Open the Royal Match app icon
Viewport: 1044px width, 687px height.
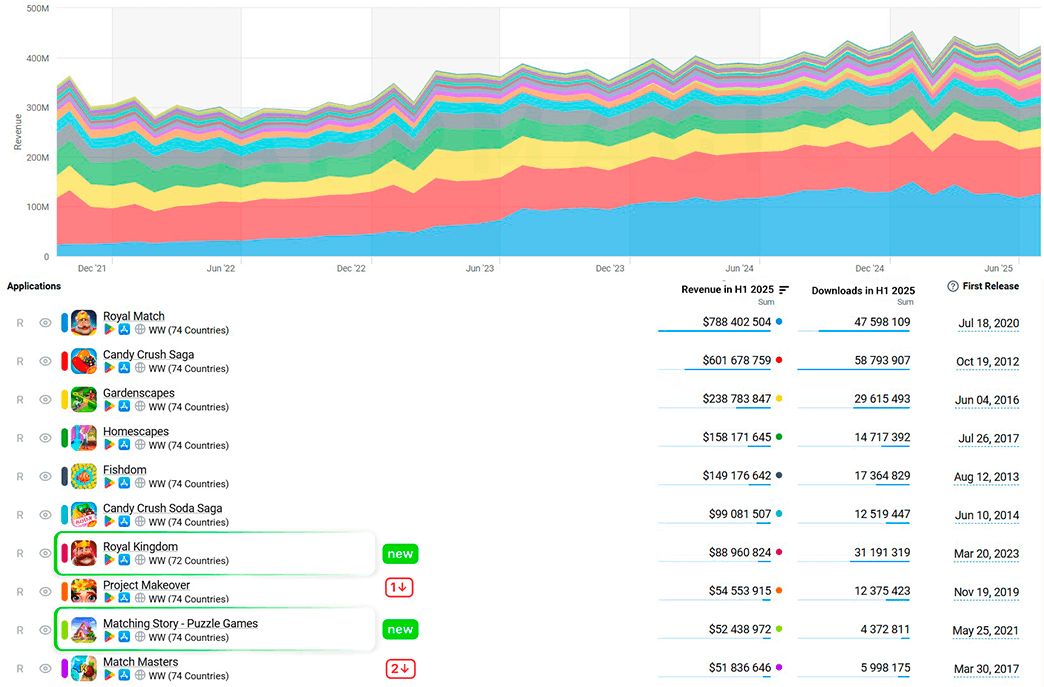pyautogui.click(x=84, y=323)
